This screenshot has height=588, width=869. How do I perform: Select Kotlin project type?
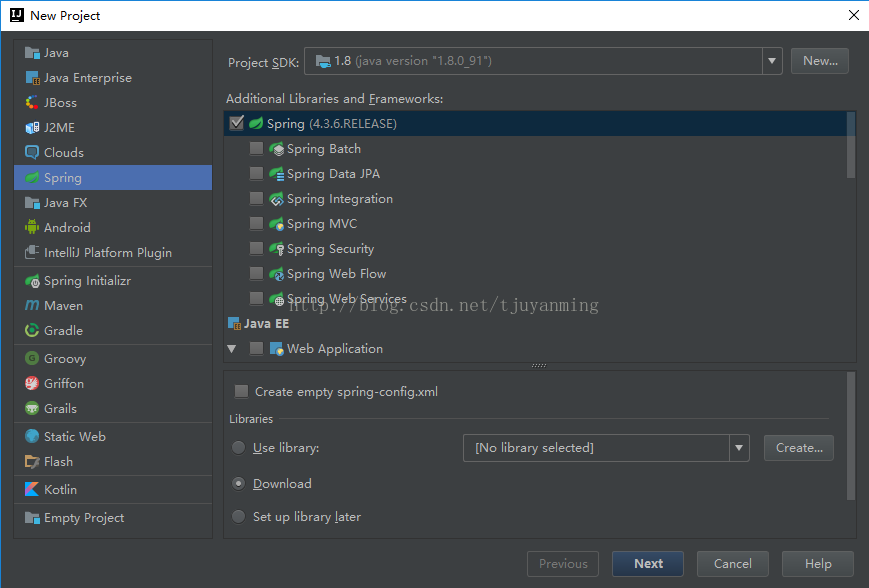(x=113, y=489)
